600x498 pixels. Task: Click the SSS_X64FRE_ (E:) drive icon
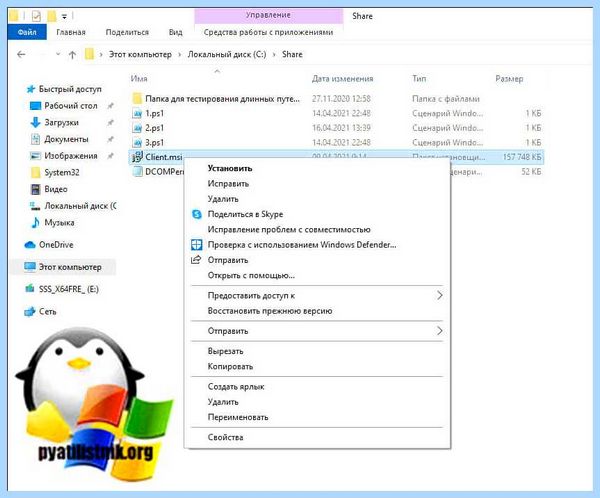(30, 289)
